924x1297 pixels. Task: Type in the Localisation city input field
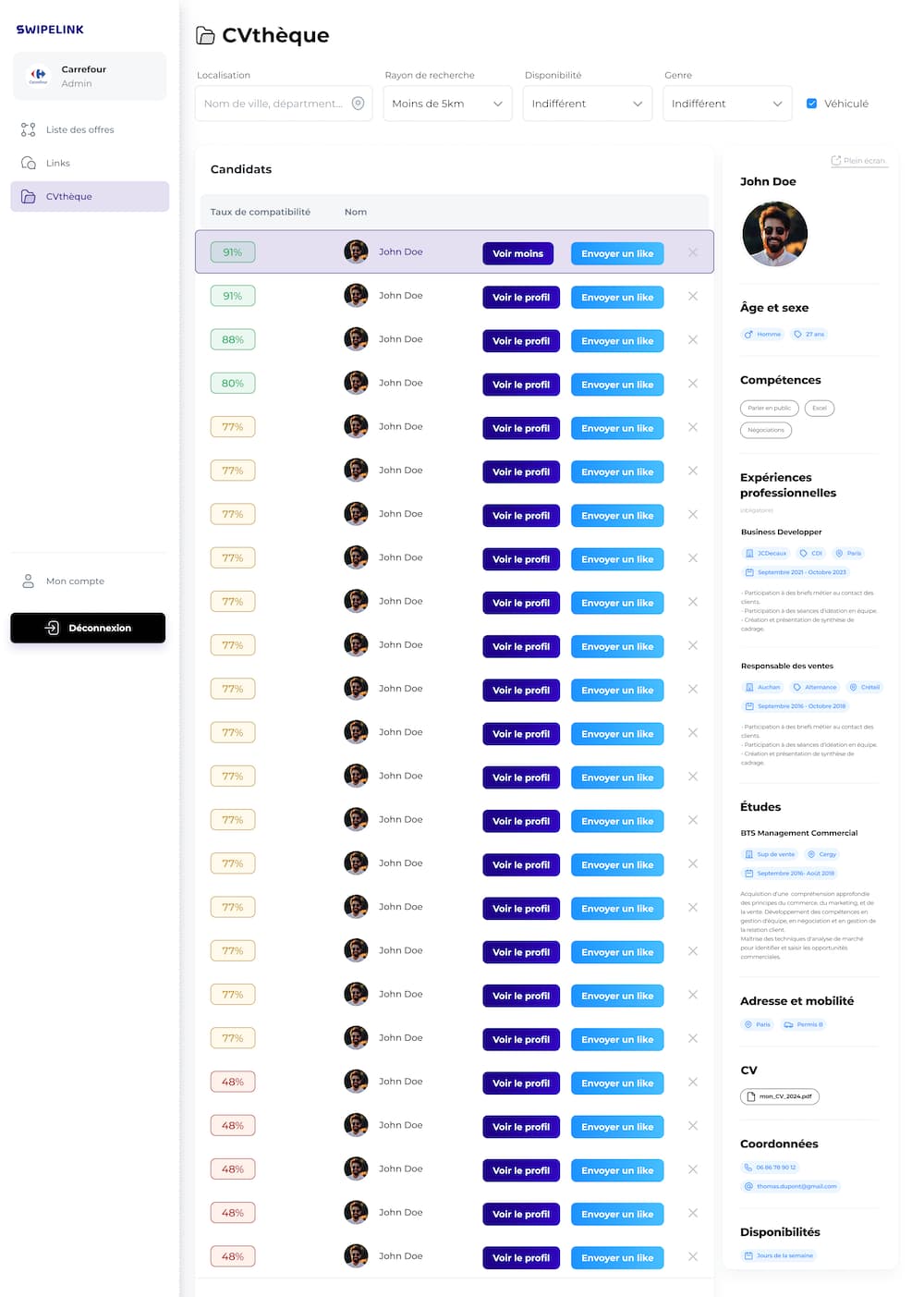[273, 104]
